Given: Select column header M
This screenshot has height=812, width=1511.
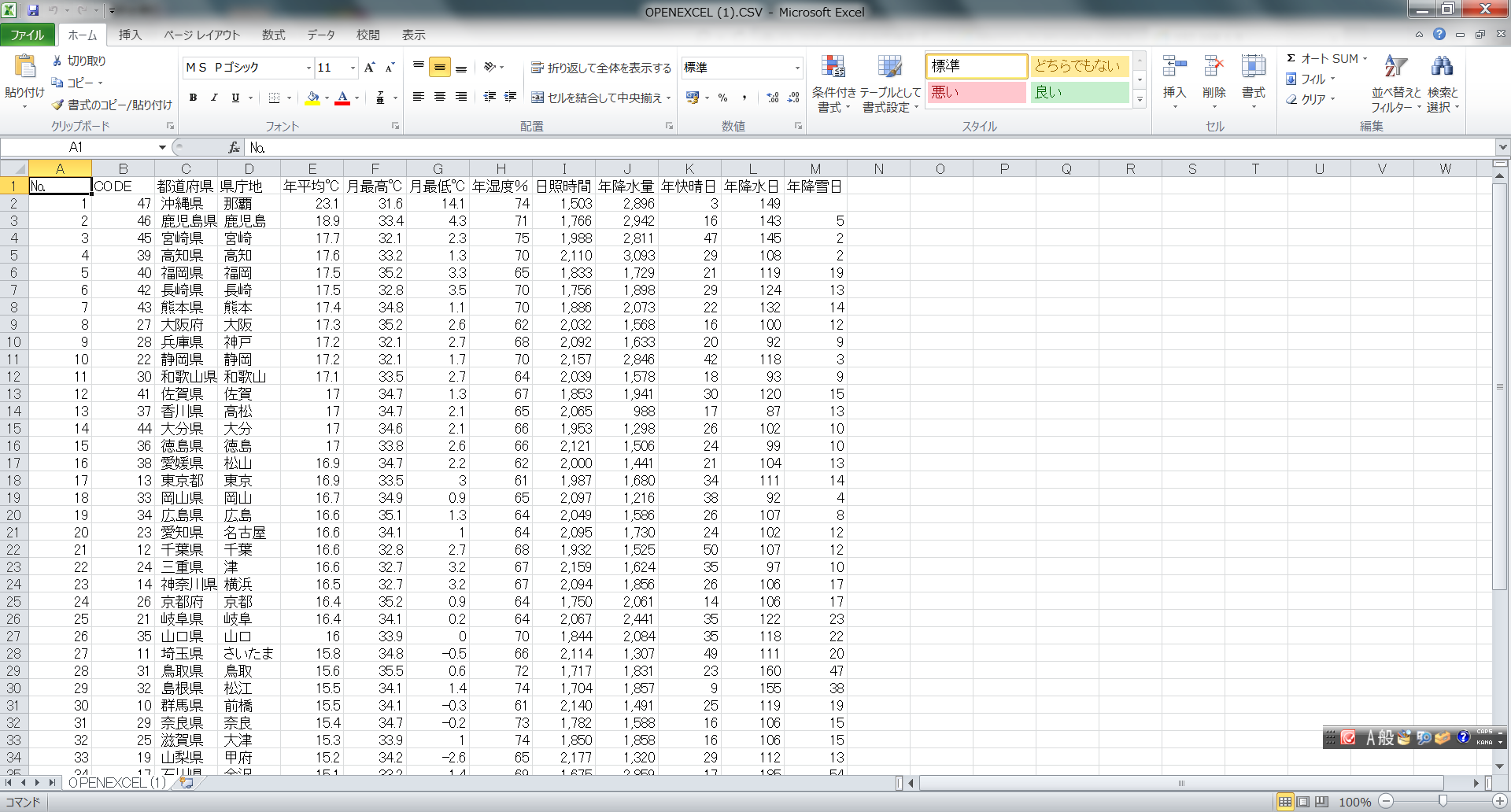Looking at the screenshot, I should pos(815,168).
